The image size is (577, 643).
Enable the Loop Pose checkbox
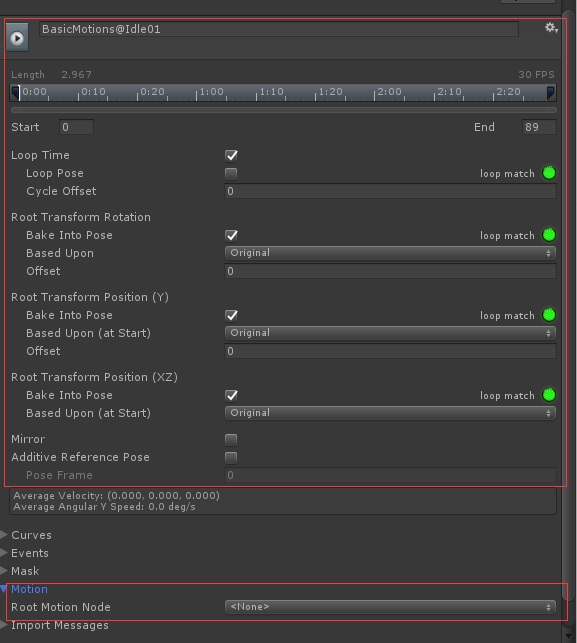tap(231, 173)
